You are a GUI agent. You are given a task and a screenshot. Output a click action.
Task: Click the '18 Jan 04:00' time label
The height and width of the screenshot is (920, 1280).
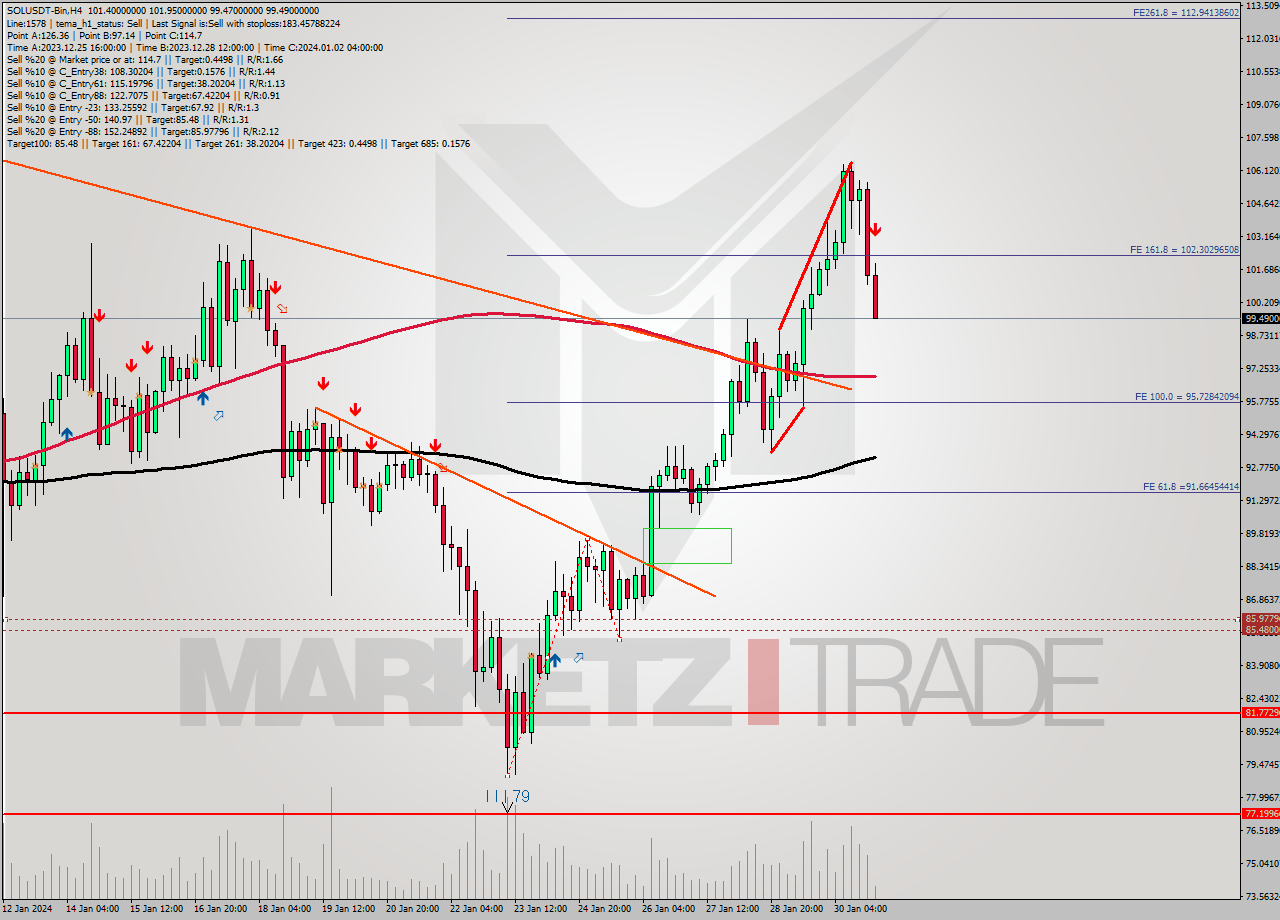[x=283, y=910]
